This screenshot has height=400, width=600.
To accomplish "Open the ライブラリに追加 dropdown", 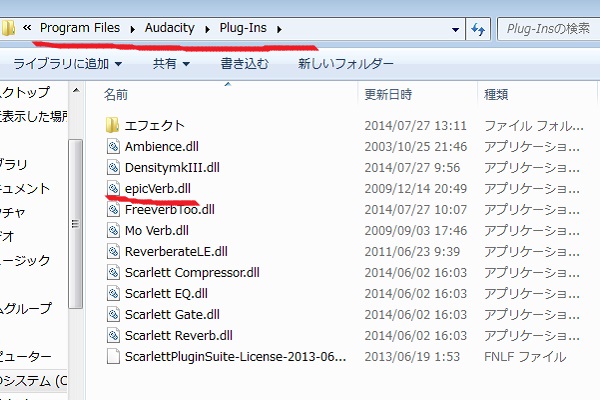I will coord(68,64).
